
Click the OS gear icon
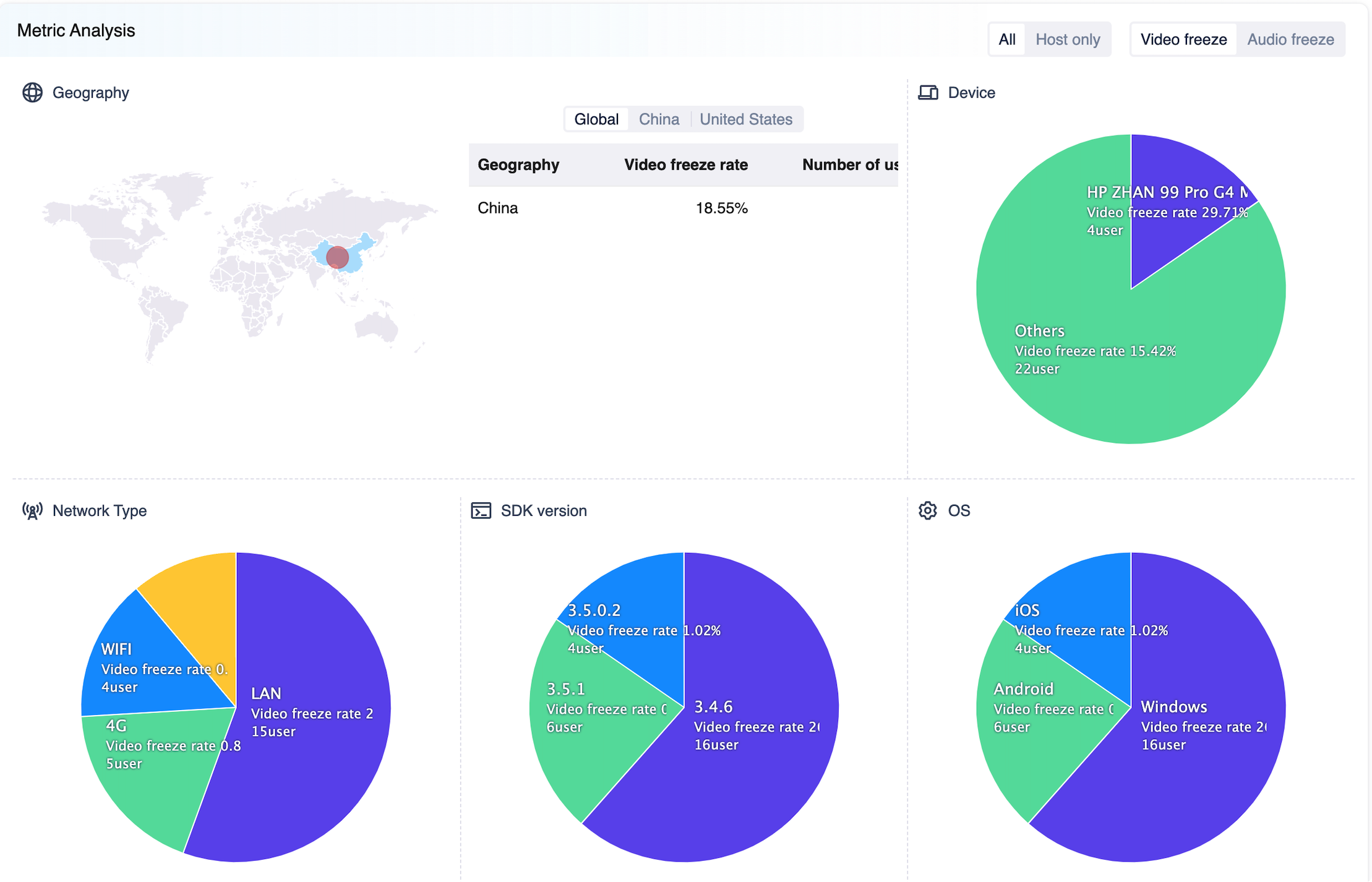[x=928, y=511]
